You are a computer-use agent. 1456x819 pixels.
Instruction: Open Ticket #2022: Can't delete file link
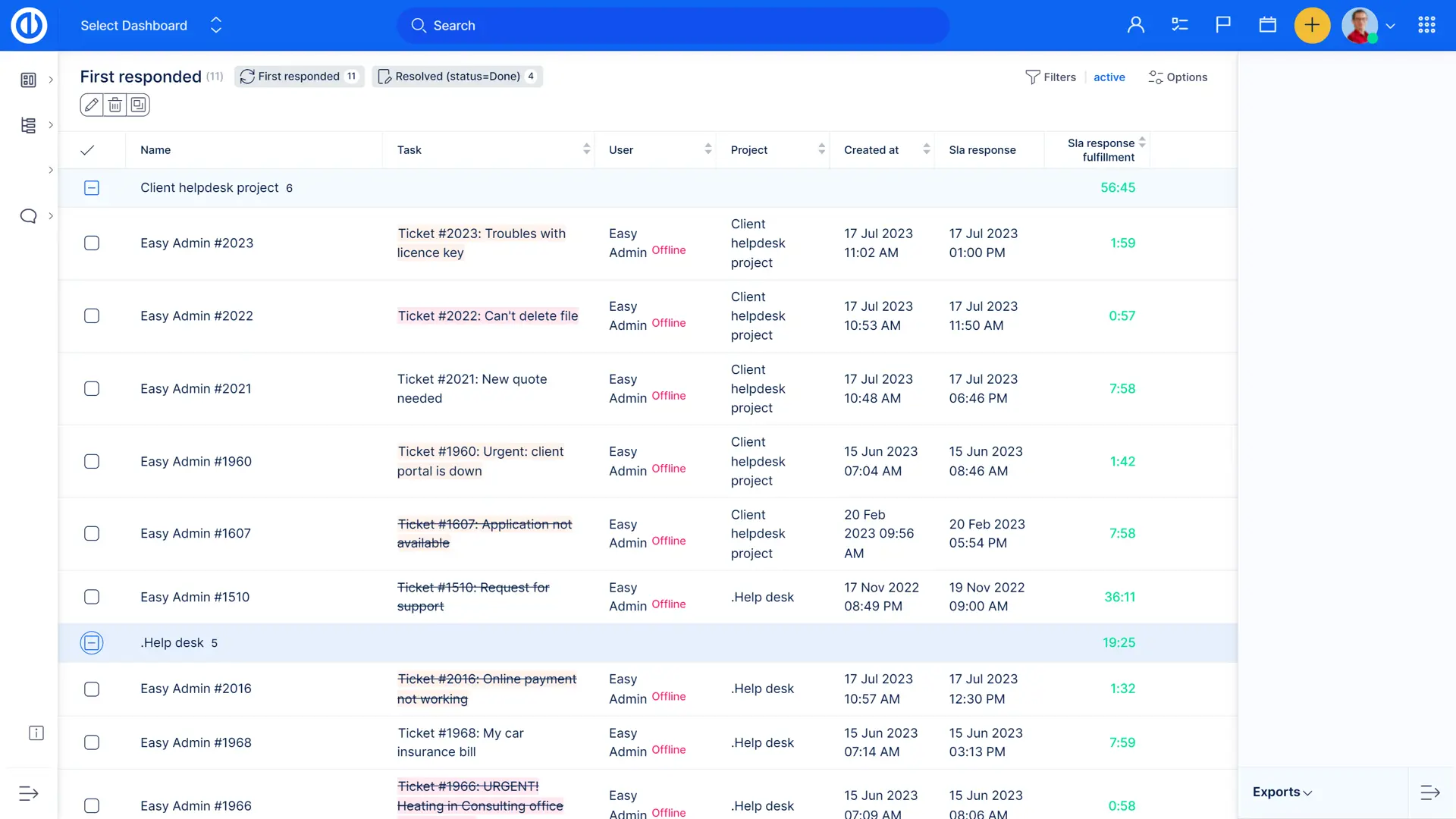[x=488, y=316]
